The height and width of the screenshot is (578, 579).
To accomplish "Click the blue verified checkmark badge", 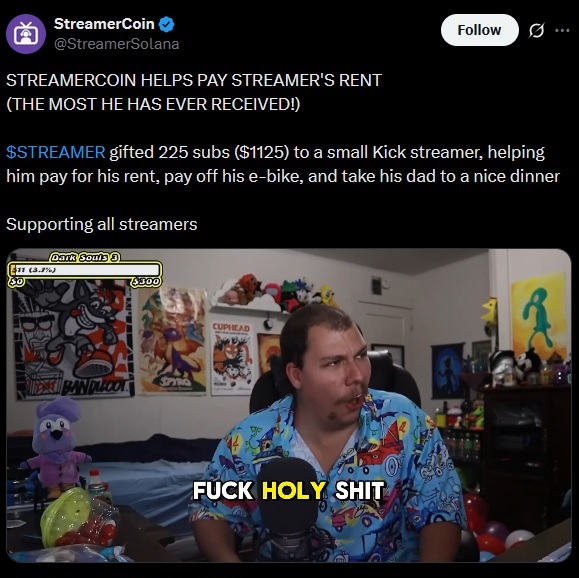I will [167, 24].
